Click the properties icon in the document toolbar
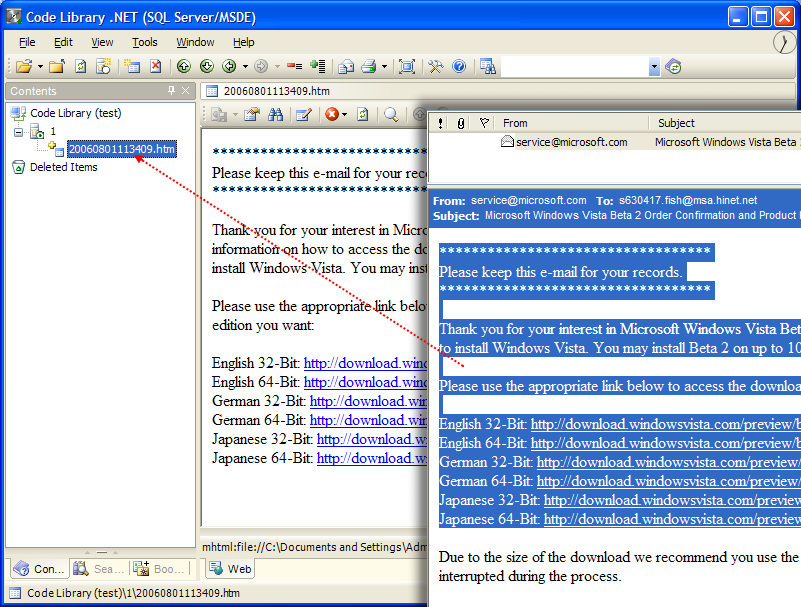This screenshot has height=607, width=801. (252, 114)
